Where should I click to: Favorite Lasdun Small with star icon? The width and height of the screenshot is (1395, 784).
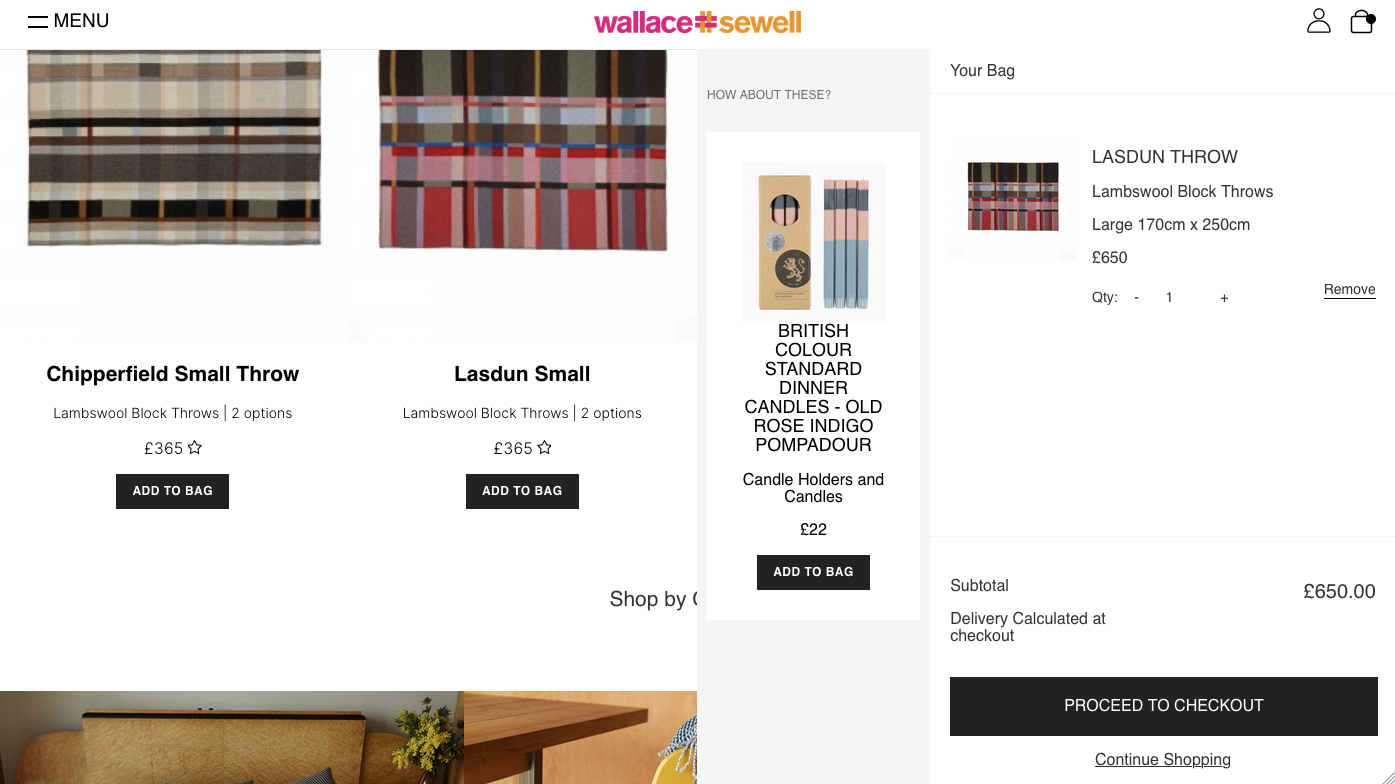pos(544,447)
